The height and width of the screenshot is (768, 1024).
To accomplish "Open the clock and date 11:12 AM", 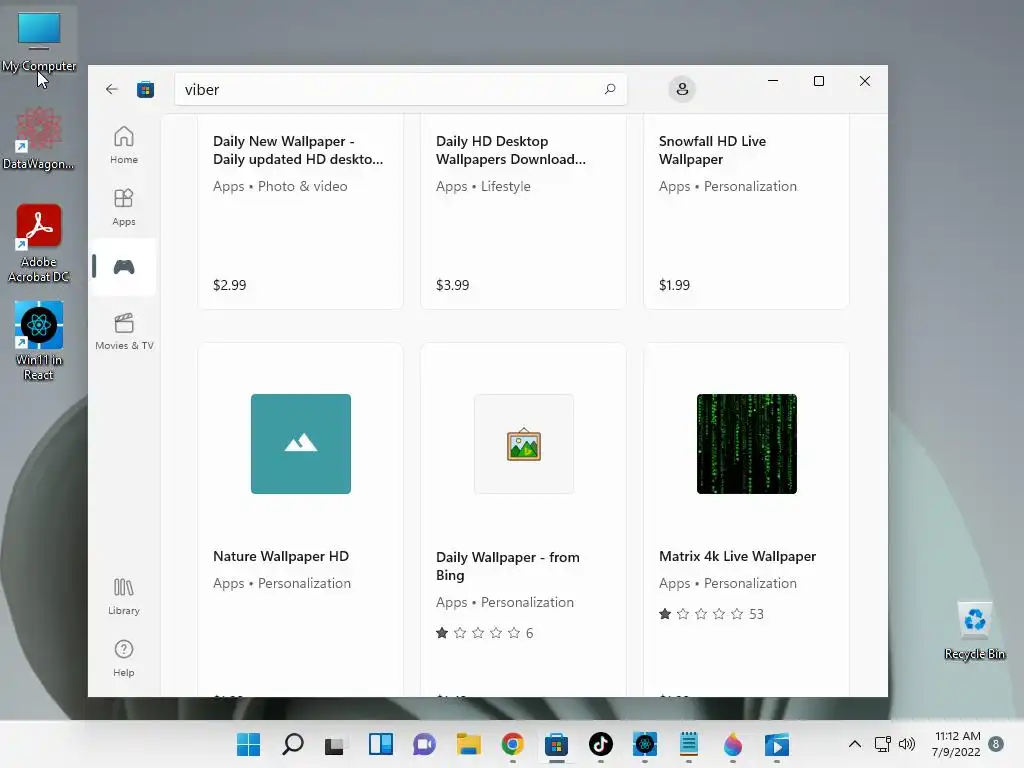I will tap(957, 744).
